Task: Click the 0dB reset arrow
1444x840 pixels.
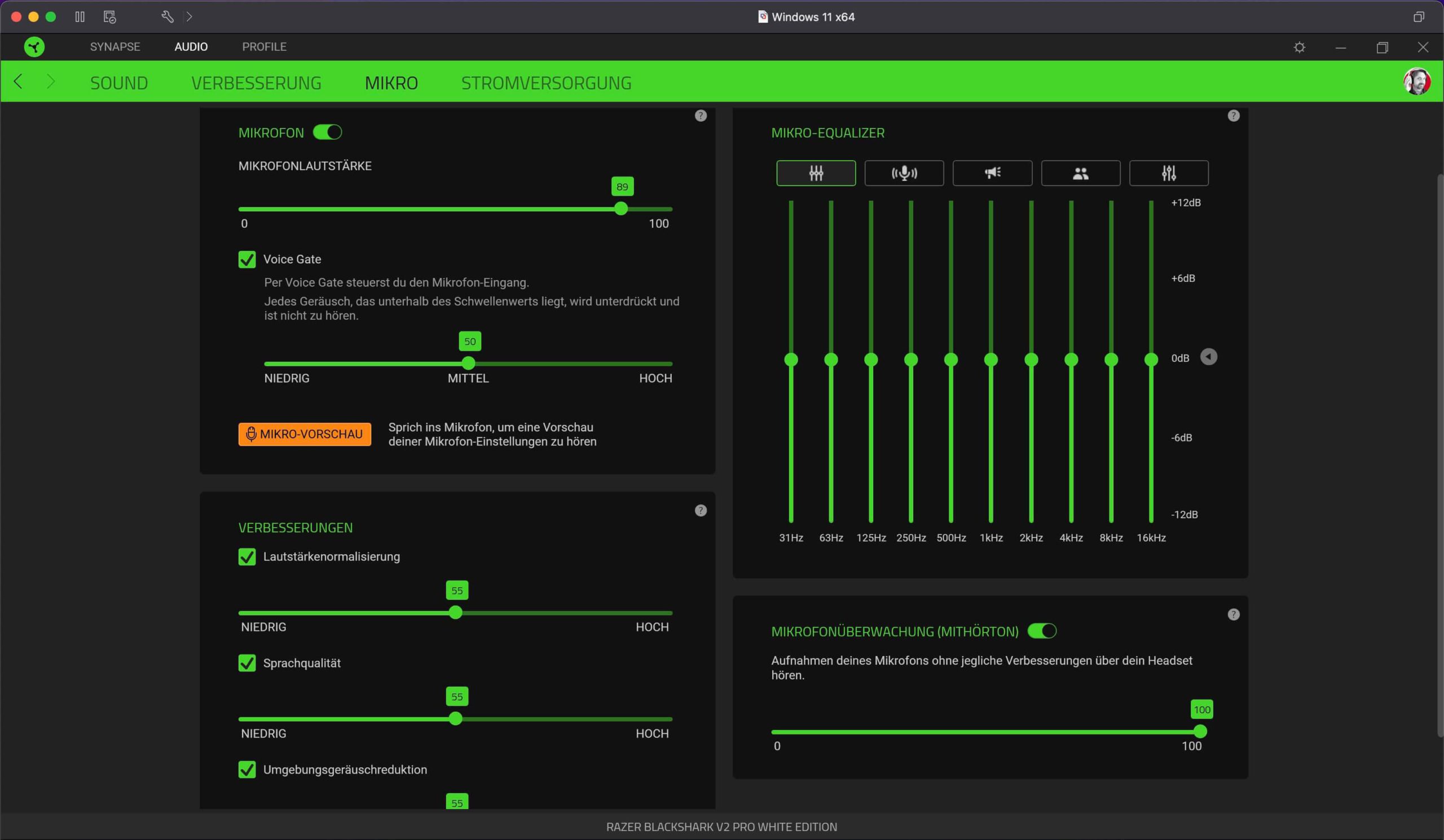Action: pos(1208,357)
